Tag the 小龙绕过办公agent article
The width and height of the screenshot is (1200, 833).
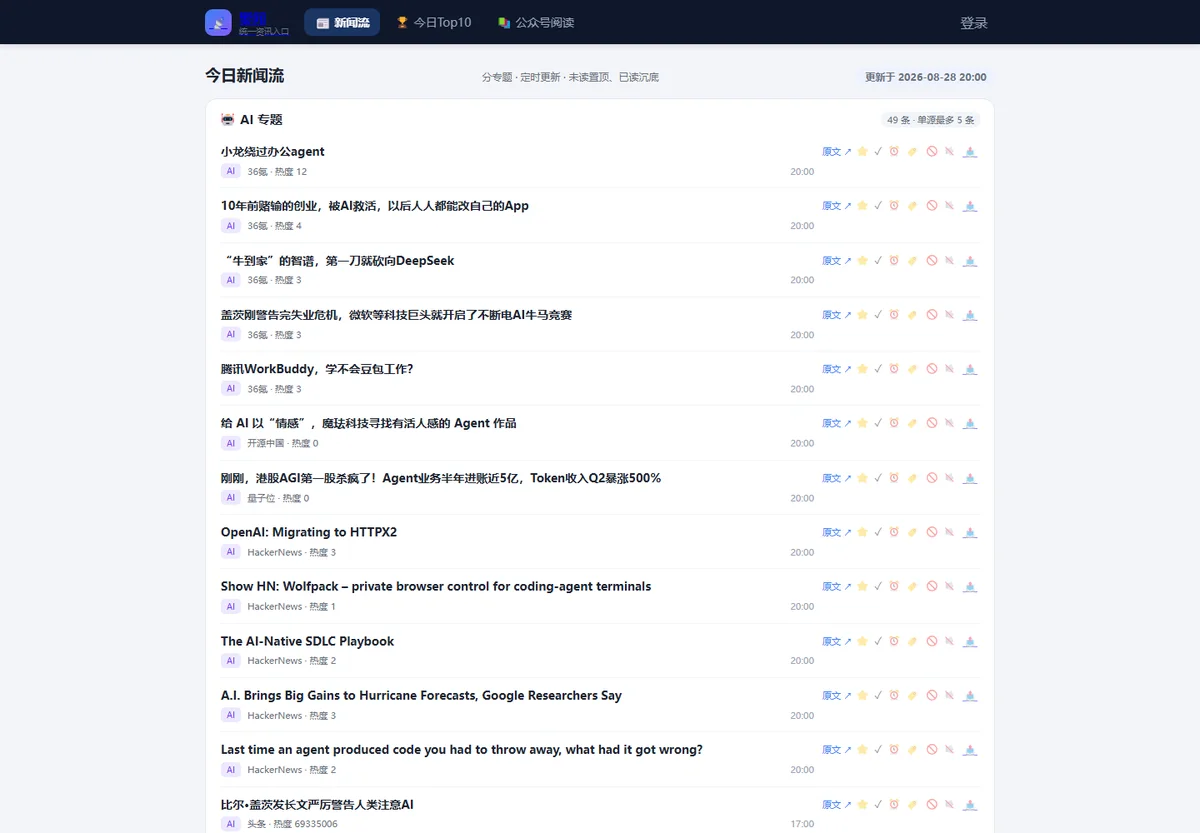(912, 152)
